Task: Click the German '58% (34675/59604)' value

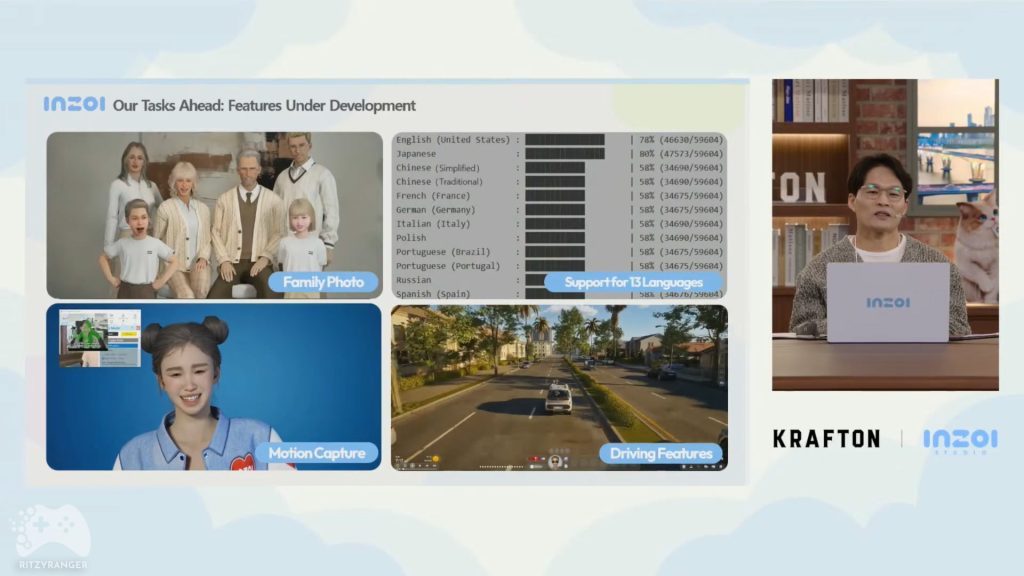Action: pos(681,210)
